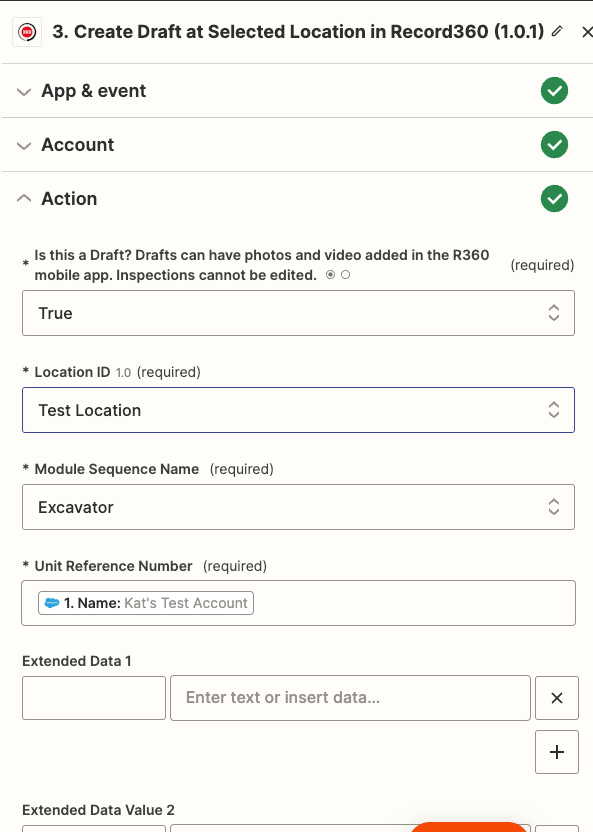Rename the step using the pencil icon

pos(558,31)
